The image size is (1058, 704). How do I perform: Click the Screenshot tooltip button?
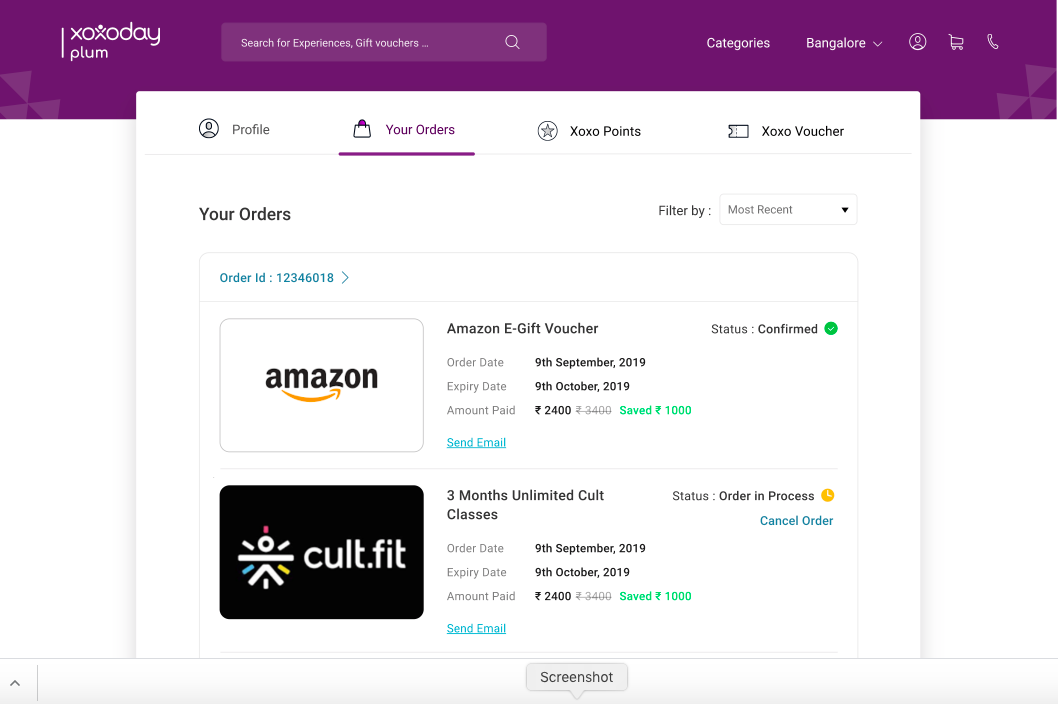(577, 677)
